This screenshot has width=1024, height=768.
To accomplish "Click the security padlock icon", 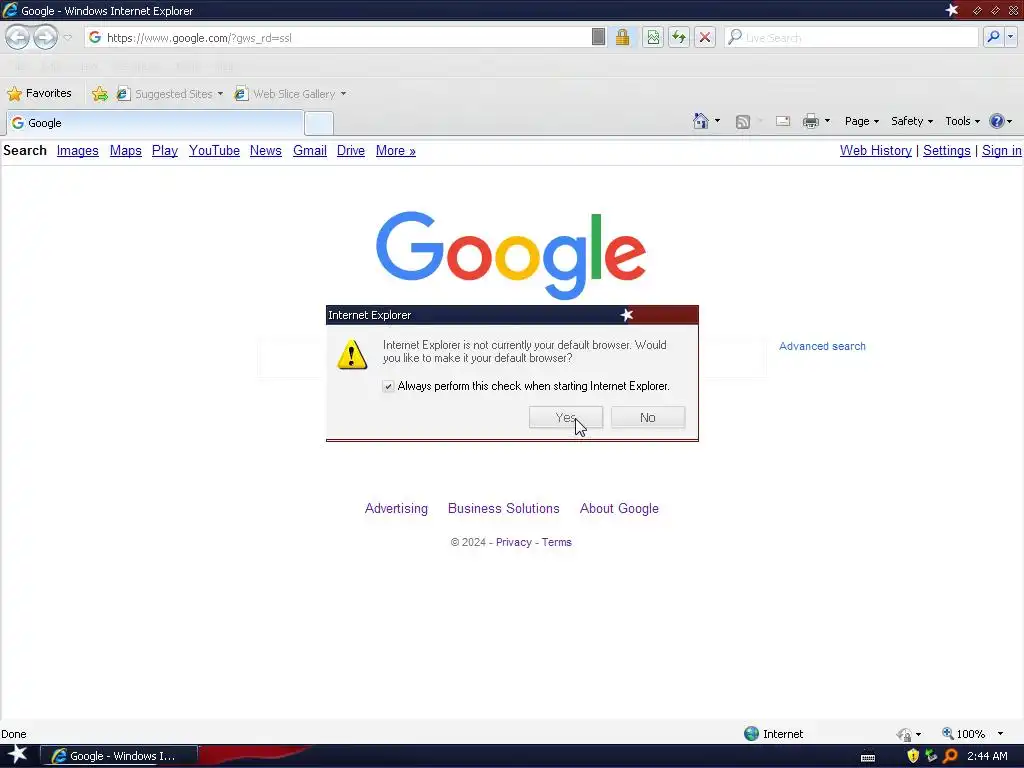I will pyautogui.click(x=622, y=37).
